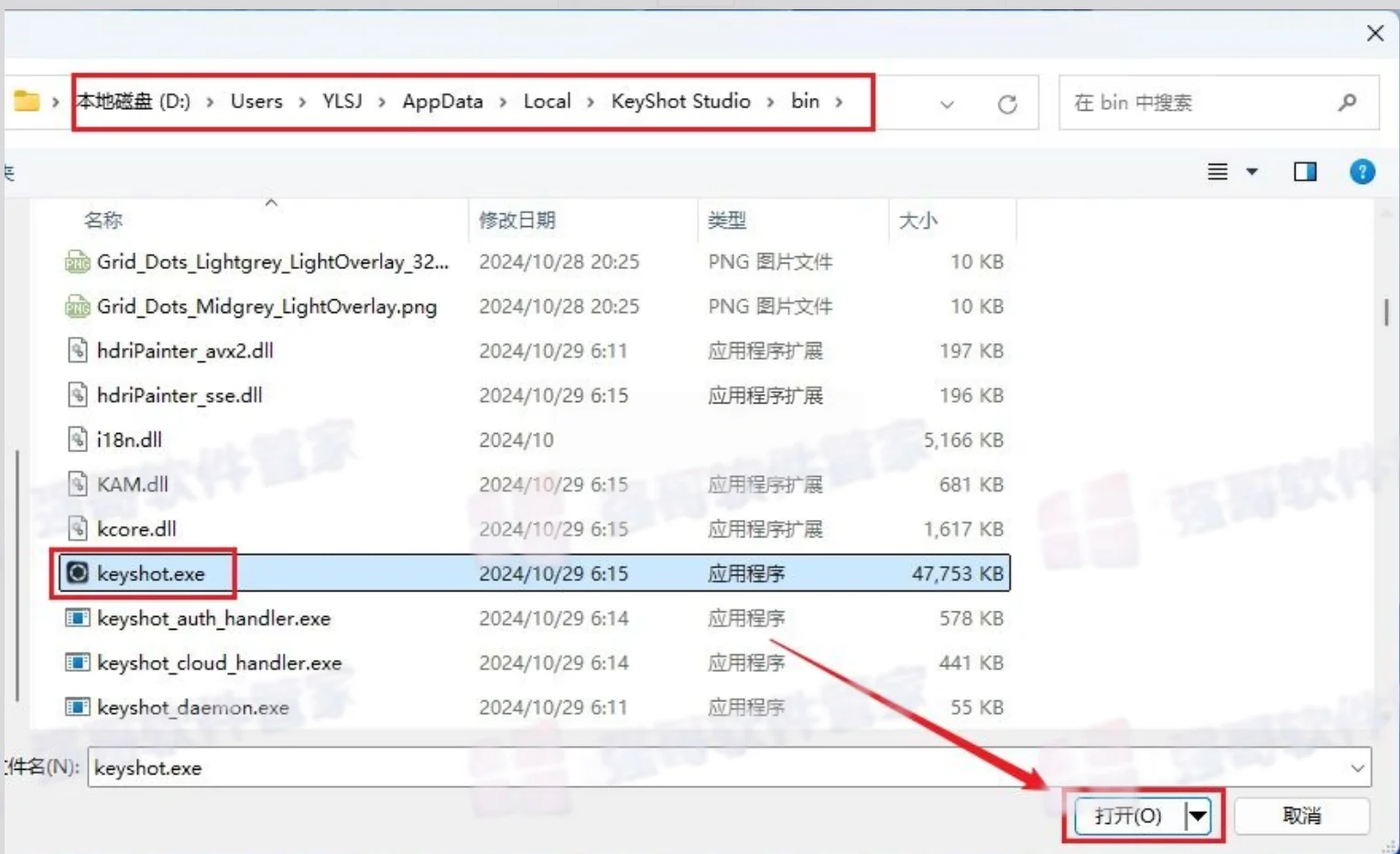Click the i18n.dll file icon
Viewport: 1400px width, 854px height.
pos(78,439)
